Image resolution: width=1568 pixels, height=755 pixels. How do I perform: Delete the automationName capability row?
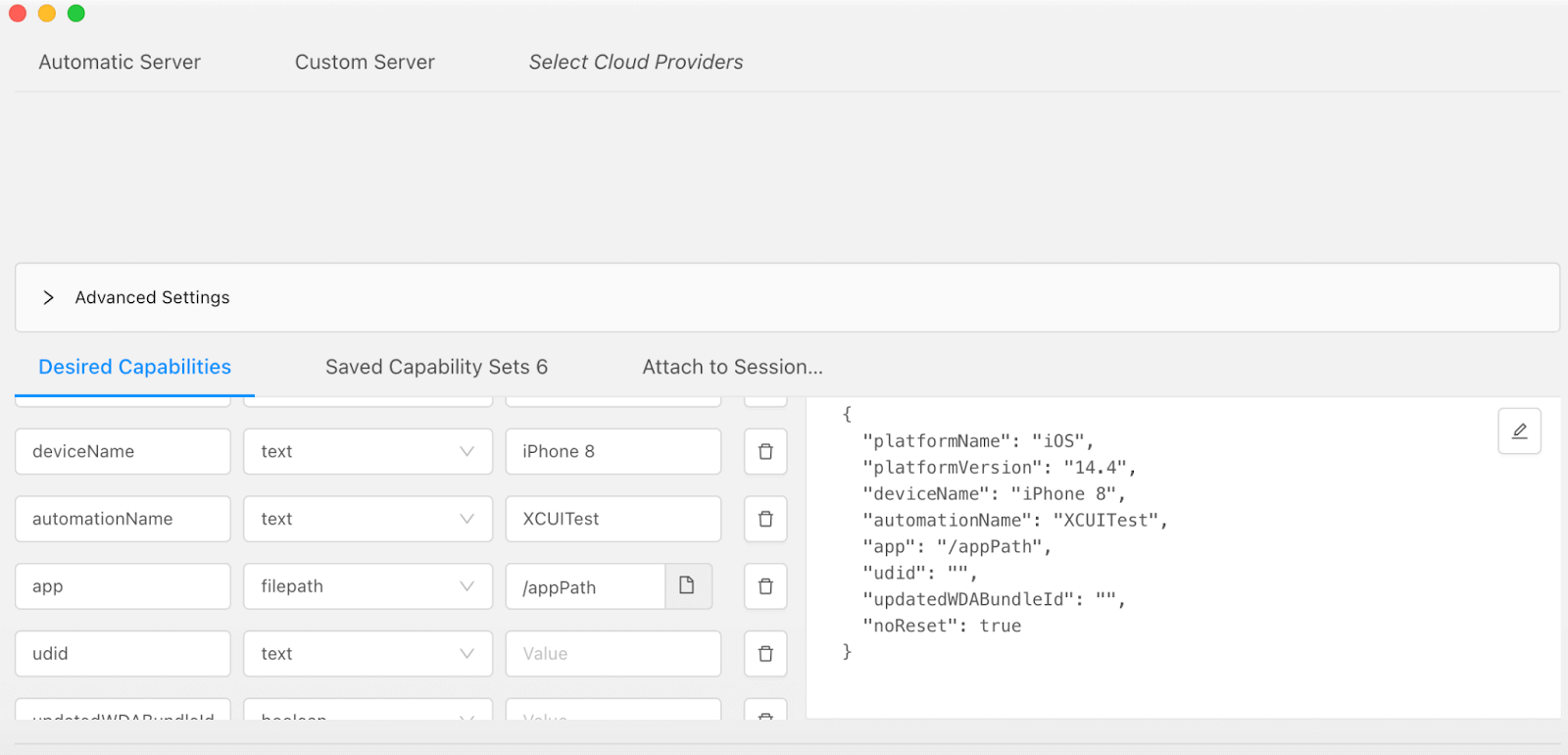(765, 519)
